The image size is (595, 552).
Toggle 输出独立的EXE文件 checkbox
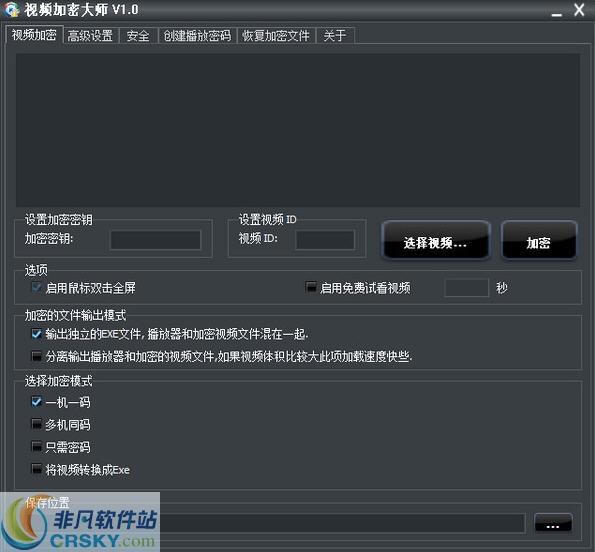pyautogui.click(x=36, y=334)
